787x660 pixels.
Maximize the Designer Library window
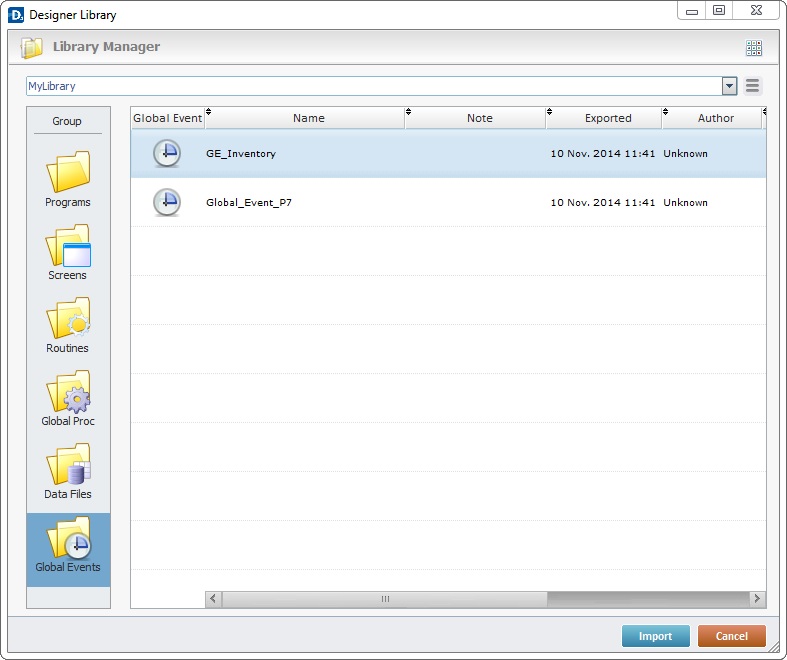719,11
